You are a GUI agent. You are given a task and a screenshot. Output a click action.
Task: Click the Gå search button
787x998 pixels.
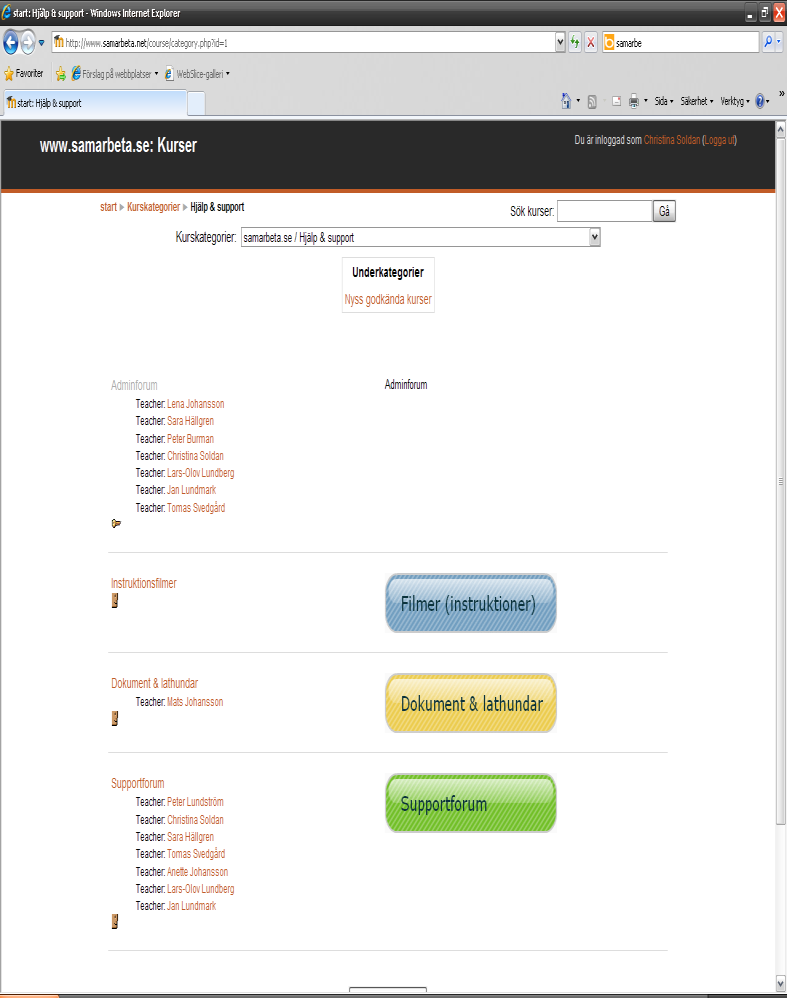[x=664, y=211]
